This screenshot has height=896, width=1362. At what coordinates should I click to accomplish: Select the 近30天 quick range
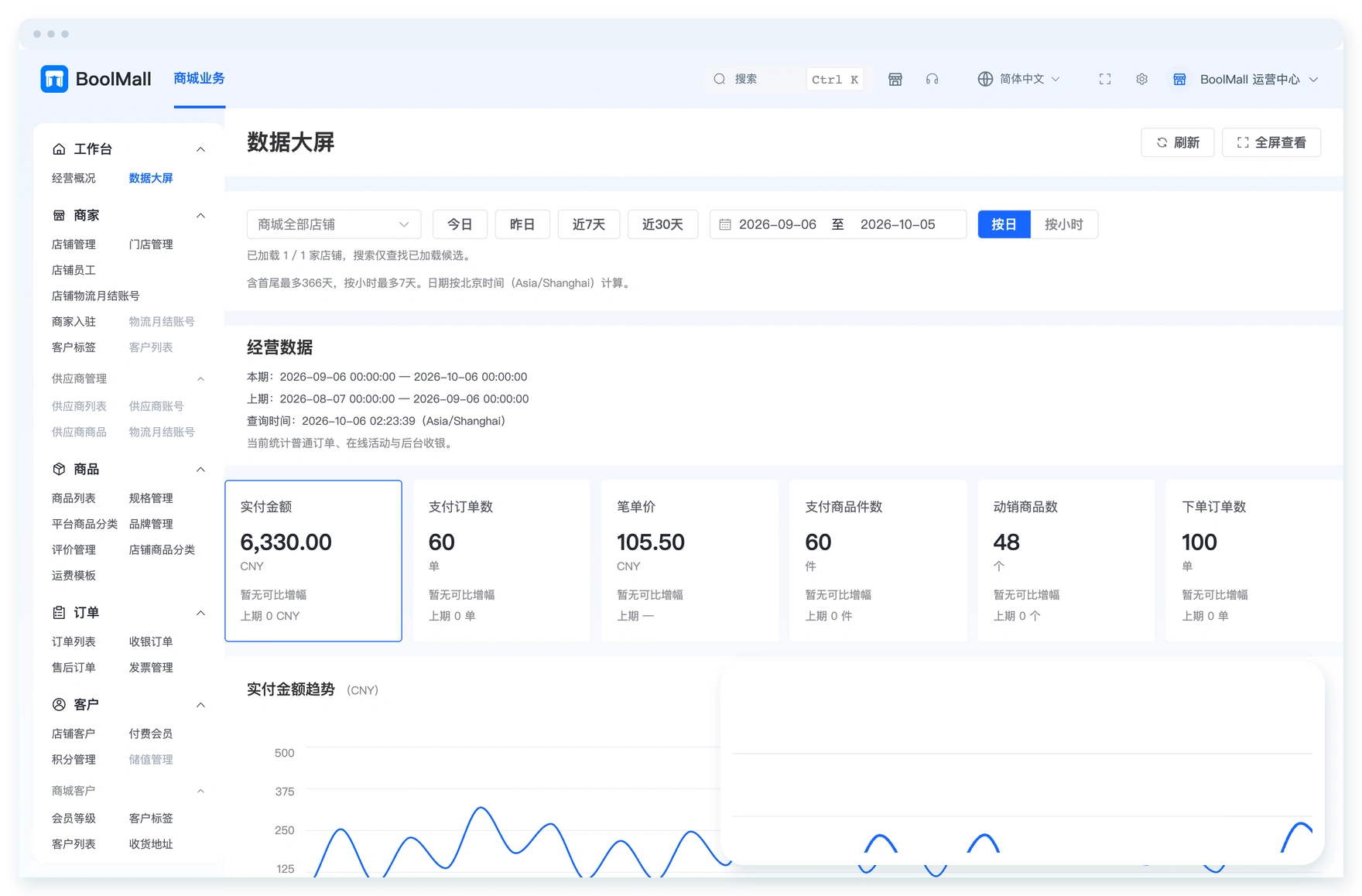coord(662,224)
